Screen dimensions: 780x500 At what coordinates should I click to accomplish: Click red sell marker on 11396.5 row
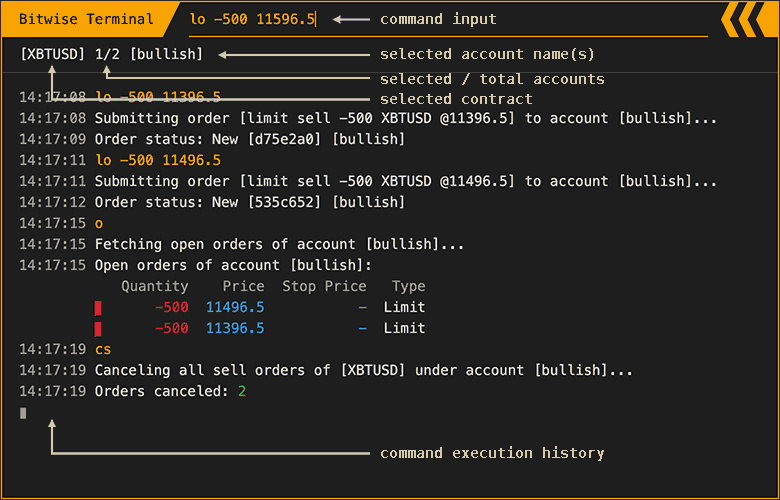[x=98, y=329]
